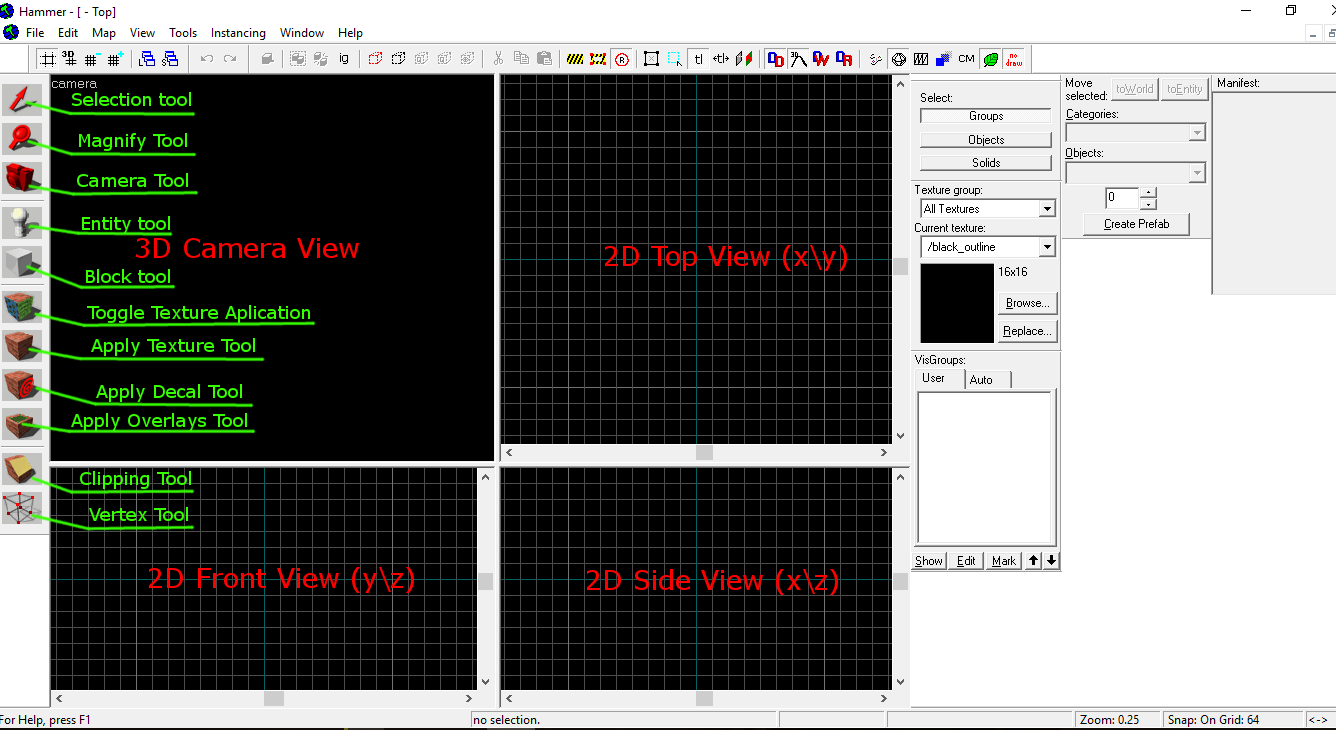Screen dimensions: 1336x730
Task: Select the Apply Decal tool icon
Action: point(22,385)
